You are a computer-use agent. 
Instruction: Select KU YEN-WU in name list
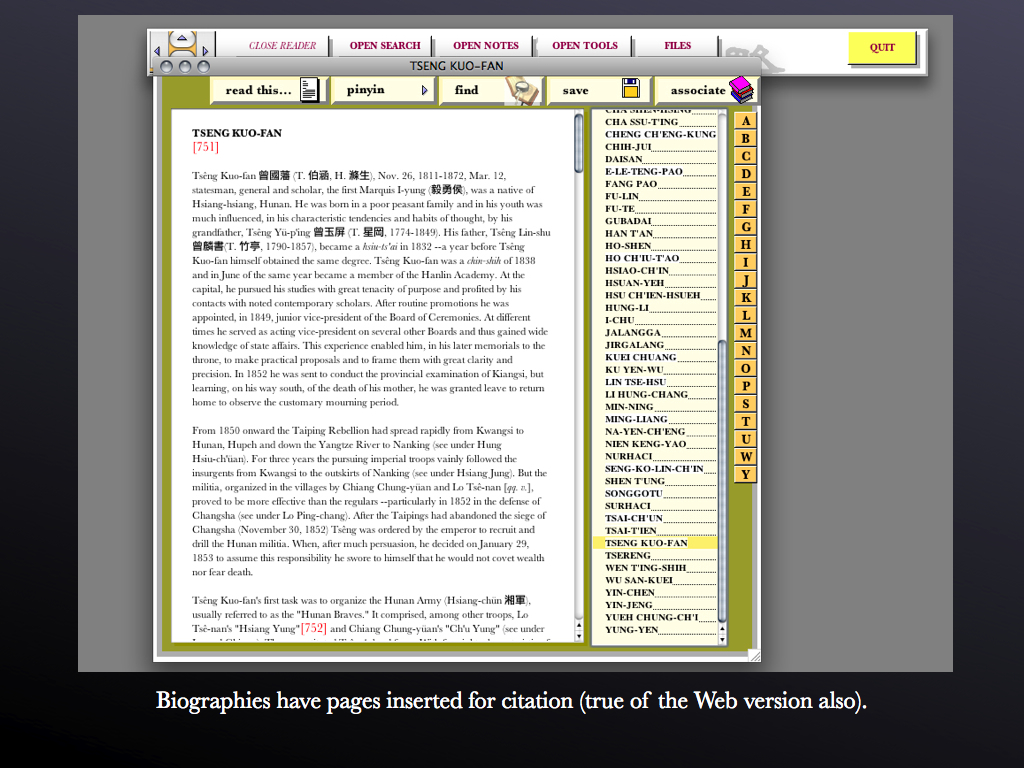(633, 370)
